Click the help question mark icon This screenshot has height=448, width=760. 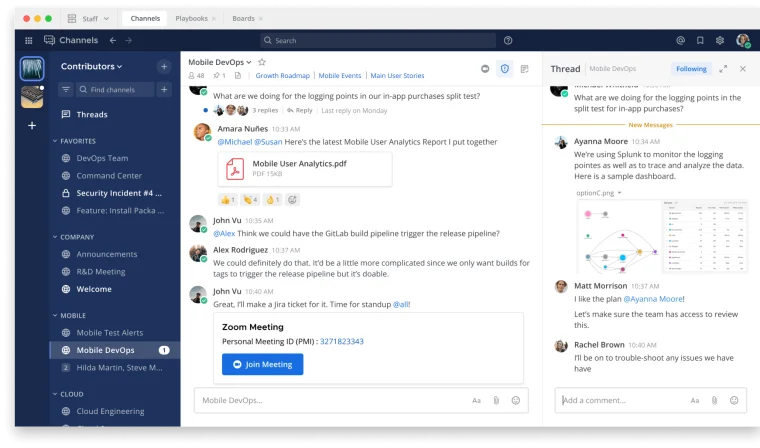click(508, 40)
